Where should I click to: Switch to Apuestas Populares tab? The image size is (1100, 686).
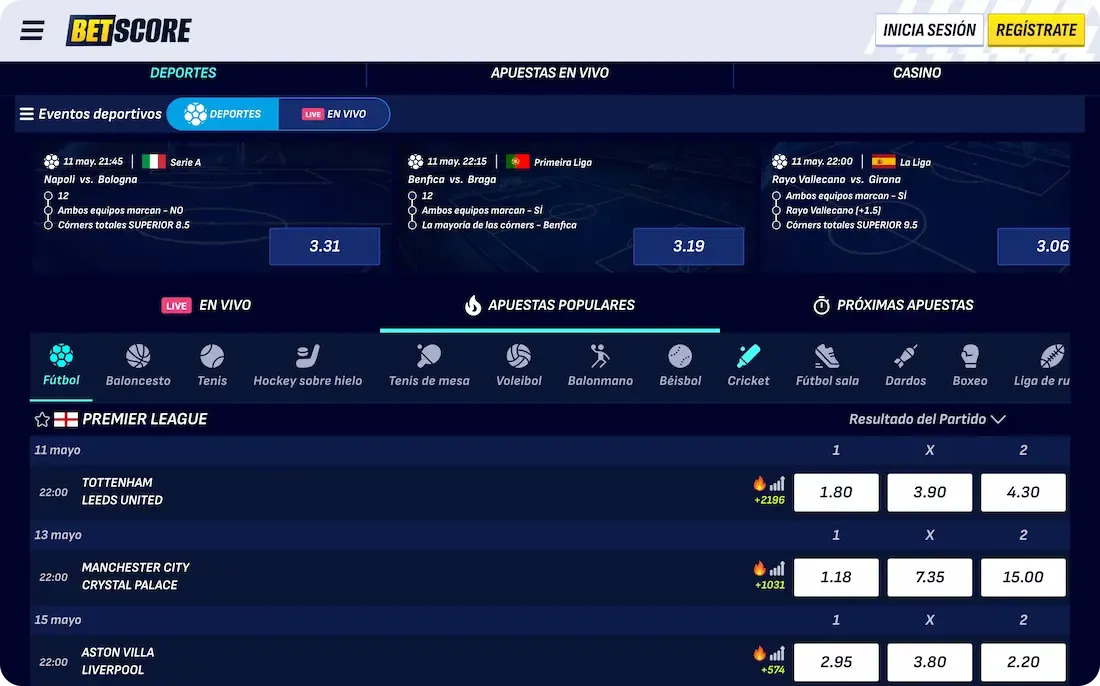click(549, 305)
